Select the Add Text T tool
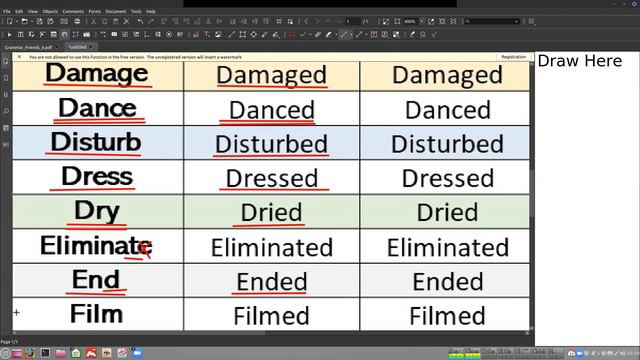The height and width of the screenshot is (360, 640). pos(207,35)
